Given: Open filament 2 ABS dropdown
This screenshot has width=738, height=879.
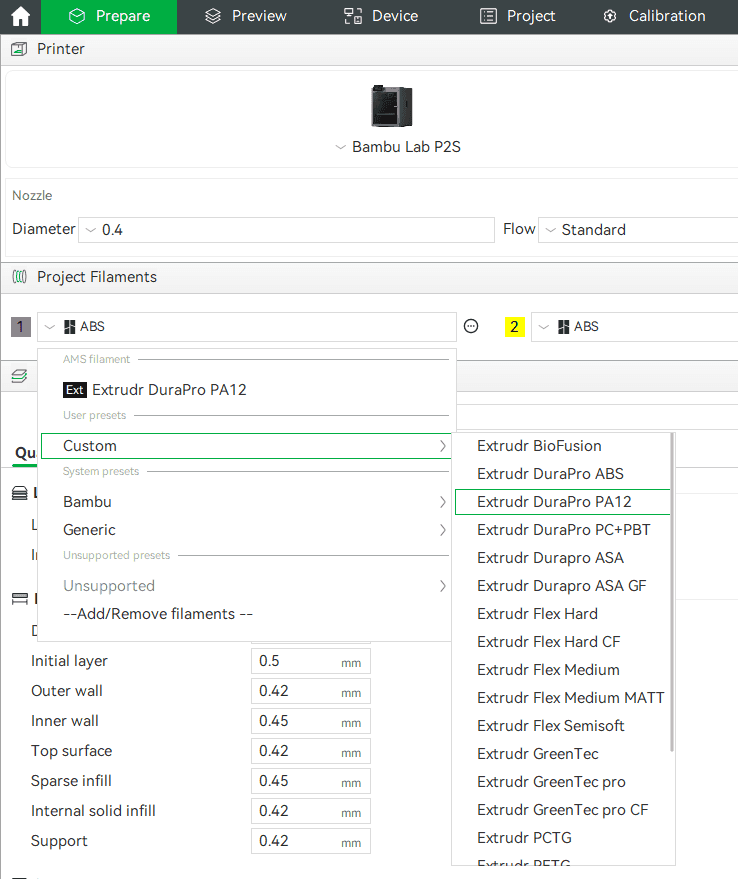Looking at the screenshot, I should [634, 327].
